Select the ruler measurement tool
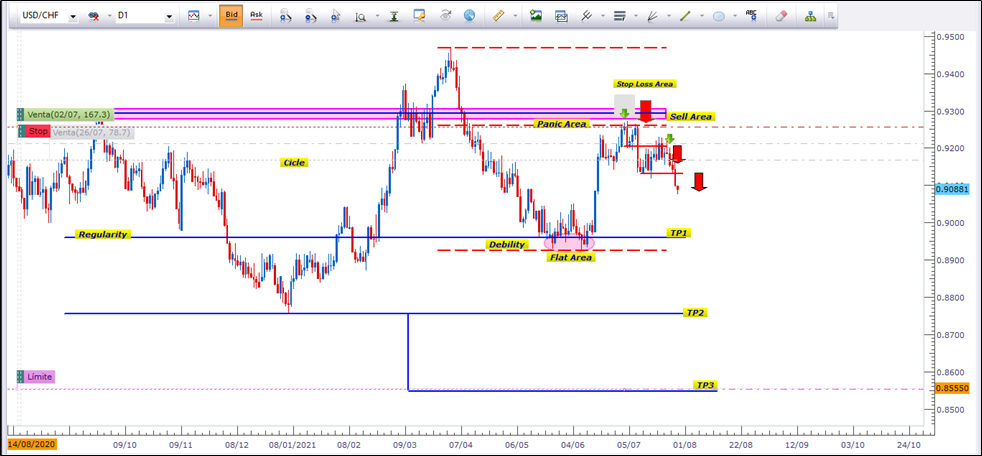Screen dimensions: 982x456 coord(499,17)
